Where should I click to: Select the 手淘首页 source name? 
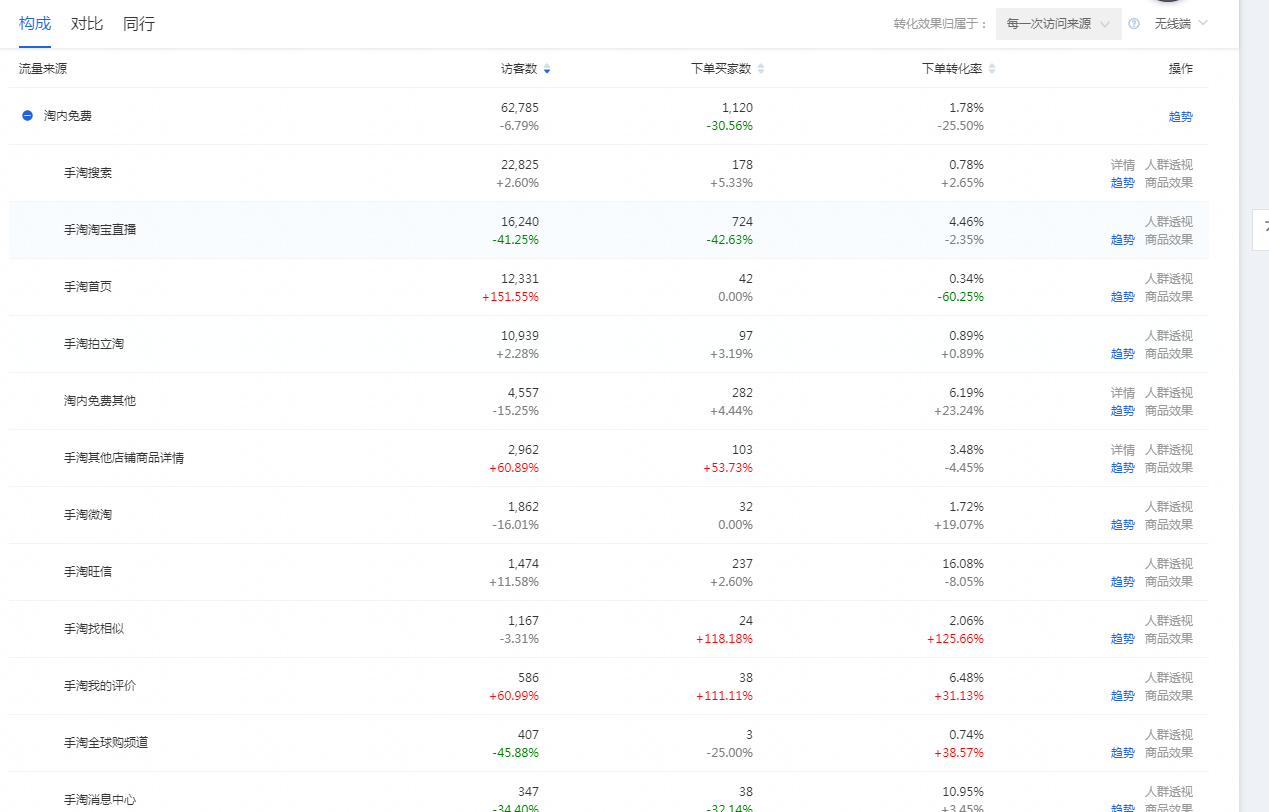(x=88, y=287)
